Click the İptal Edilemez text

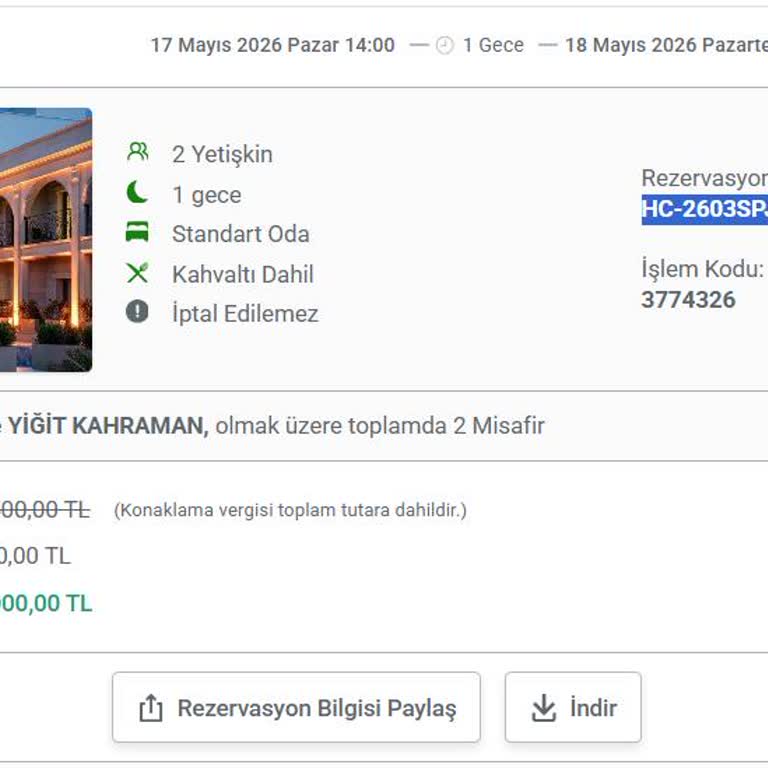point(245,314)
